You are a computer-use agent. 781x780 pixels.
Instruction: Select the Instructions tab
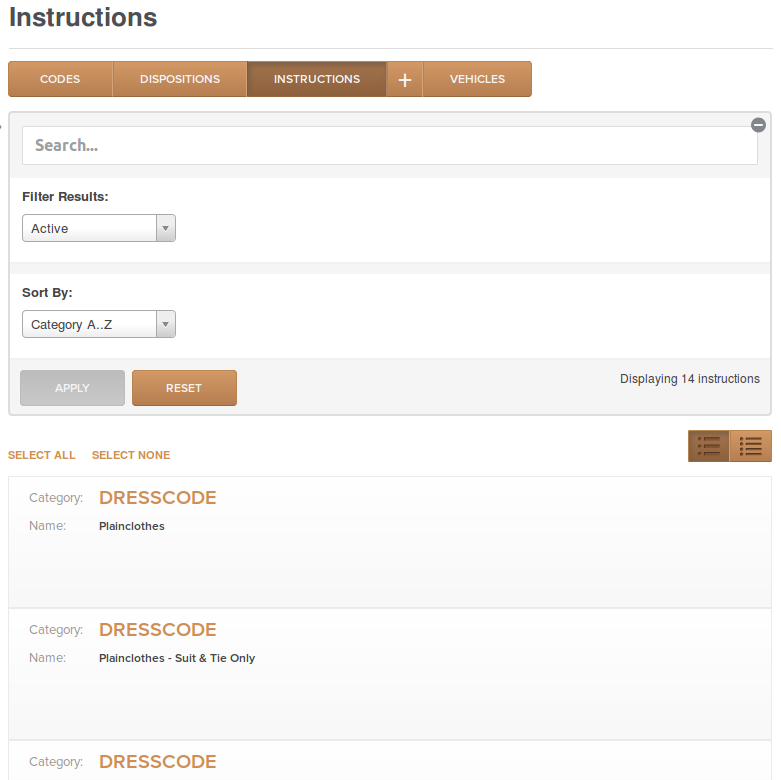pos(317,79)
